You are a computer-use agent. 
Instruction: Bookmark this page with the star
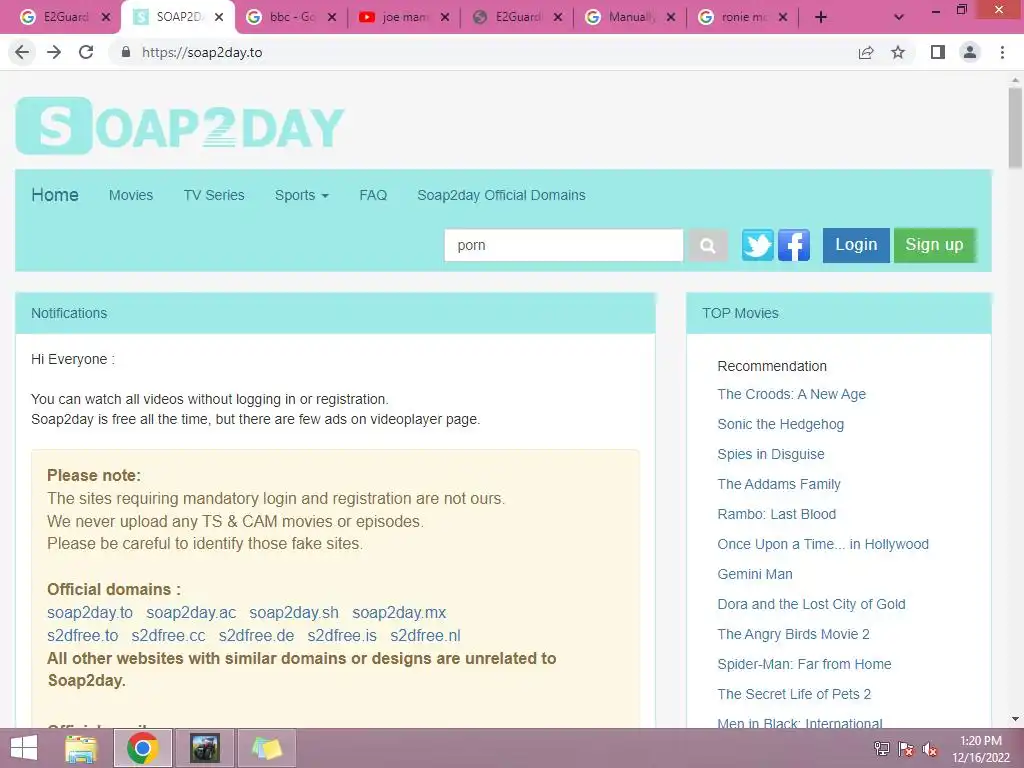coord(898,52)
